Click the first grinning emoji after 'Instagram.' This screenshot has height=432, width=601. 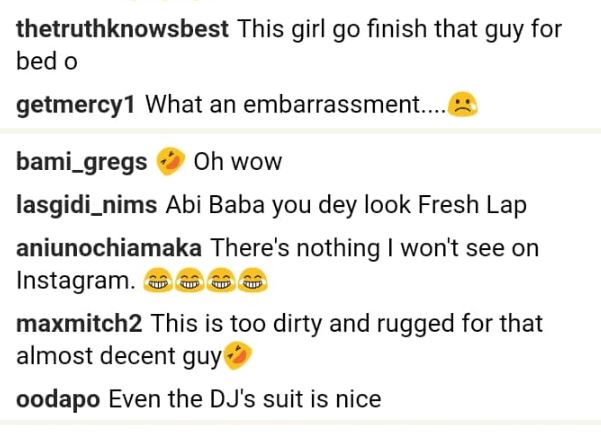coord(154,283)
